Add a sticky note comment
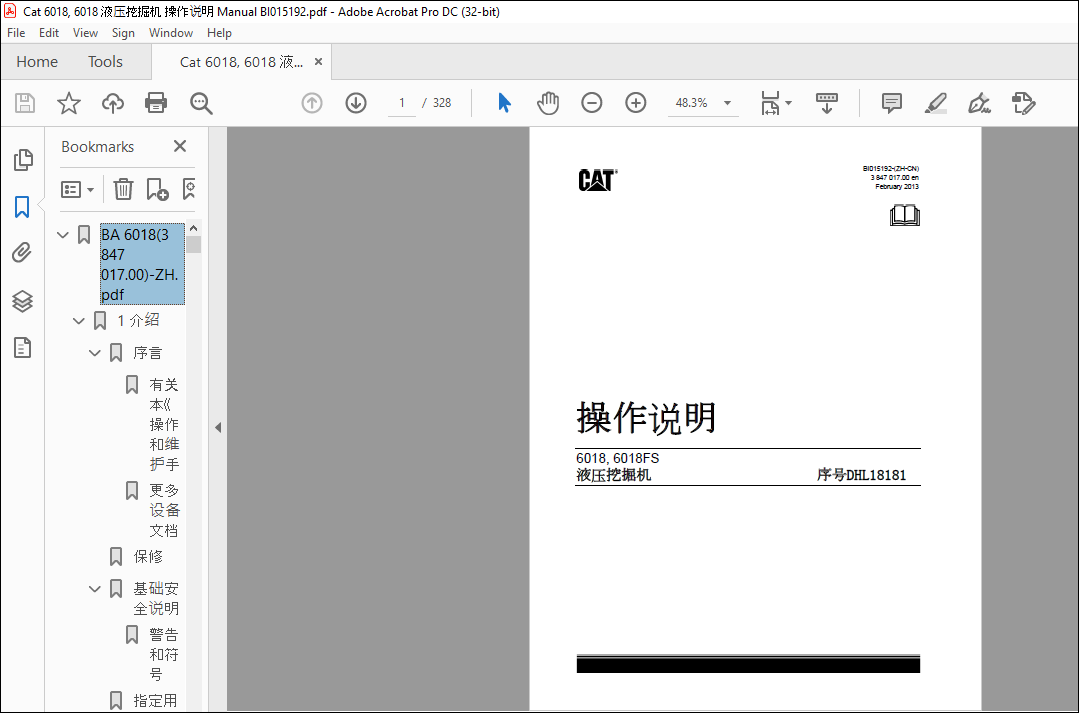 [x=892, y=103]
